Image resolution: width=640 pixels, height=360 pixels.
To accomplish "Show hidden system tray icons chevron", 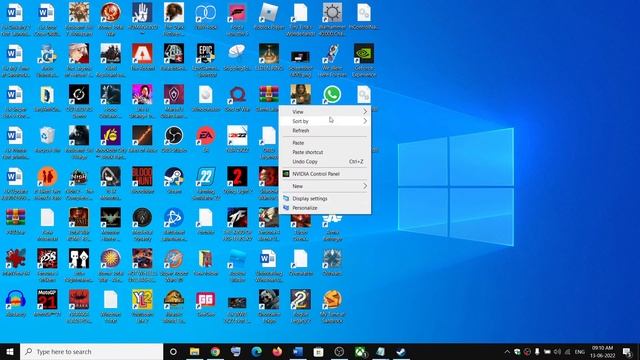I will point(507,351).
